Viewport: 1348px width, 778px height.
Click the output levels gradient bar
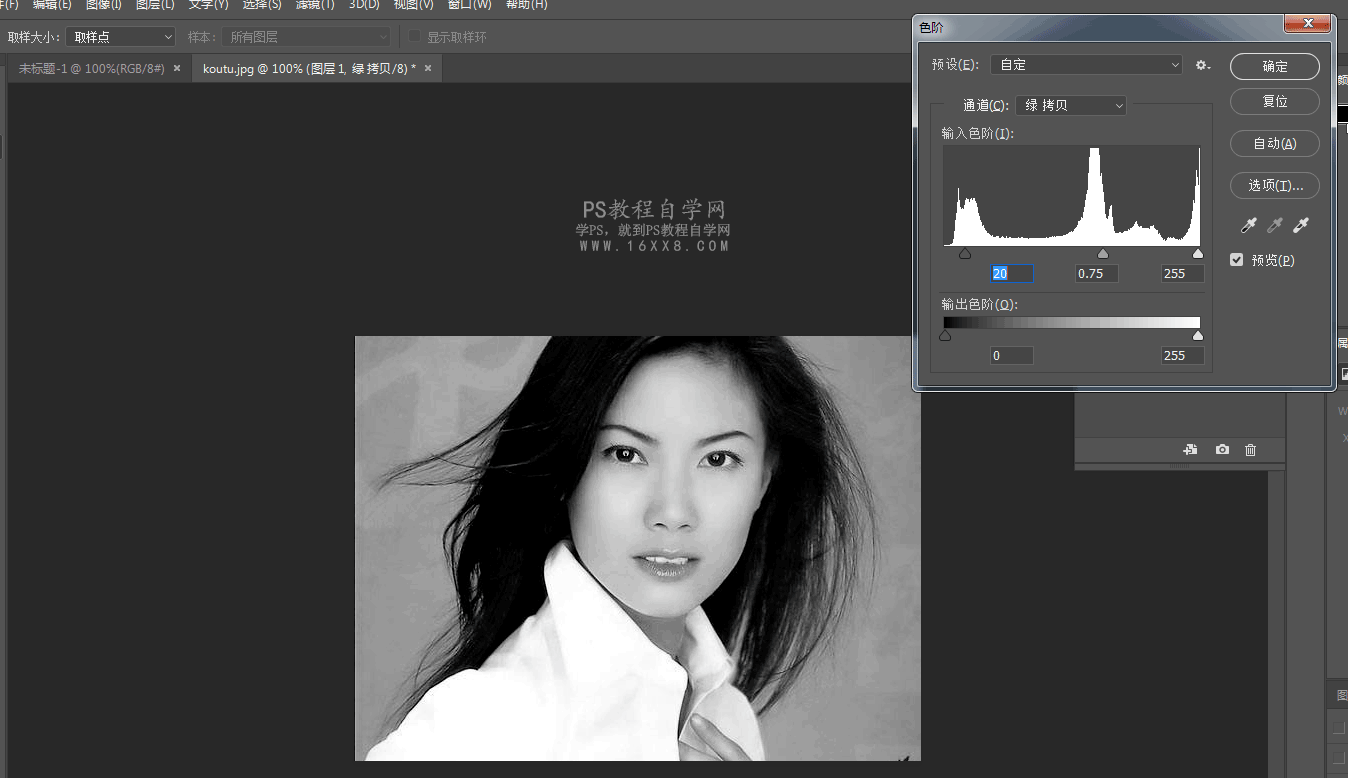point(1071,323)
